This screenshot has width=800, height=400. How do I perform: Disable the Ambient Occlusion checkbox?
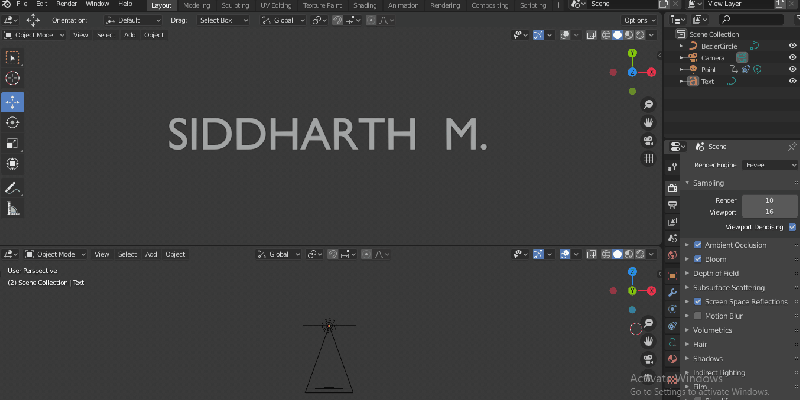tap(697, 245)
